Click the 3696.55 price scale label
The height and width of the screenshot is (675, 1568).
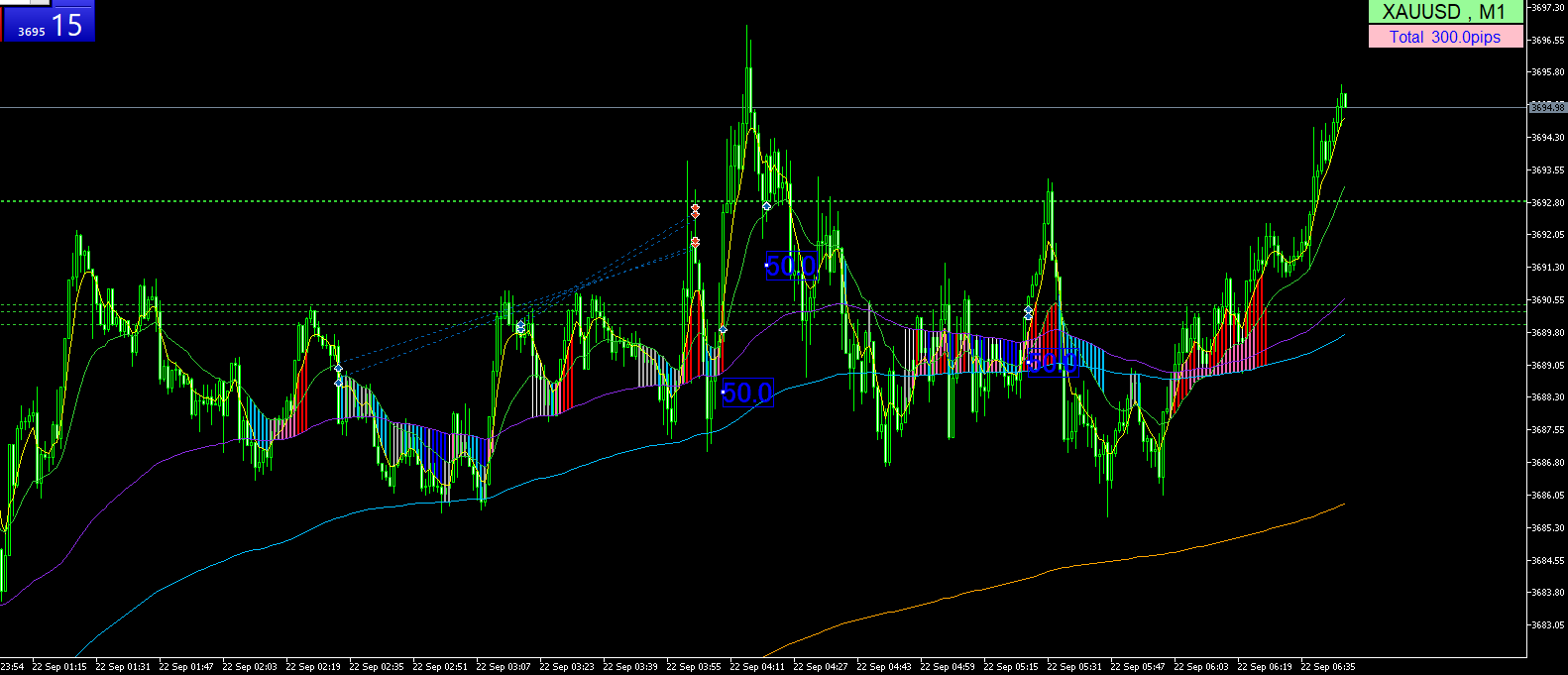pos(1548,41)
